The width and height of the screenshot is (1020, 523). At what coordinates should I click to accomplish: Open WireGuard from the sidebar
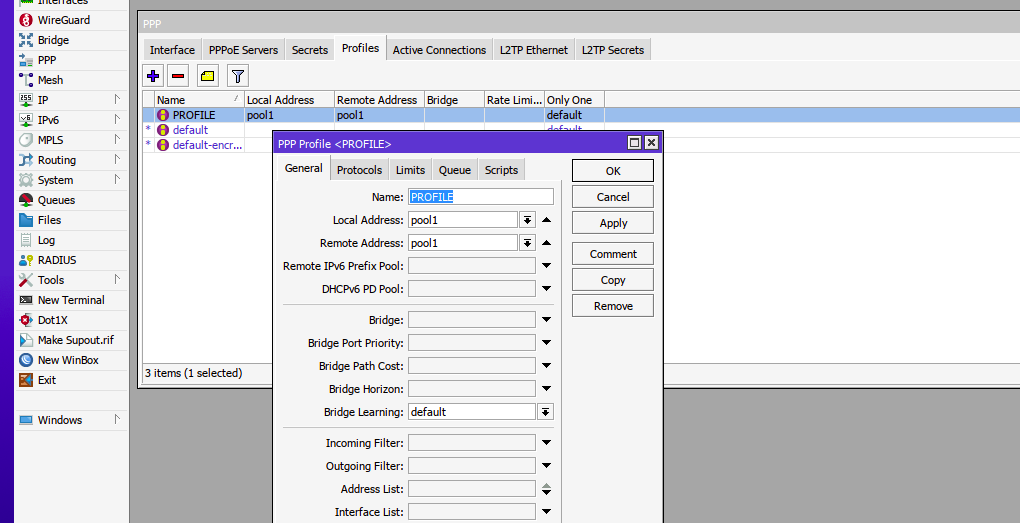tap(63, 20)
